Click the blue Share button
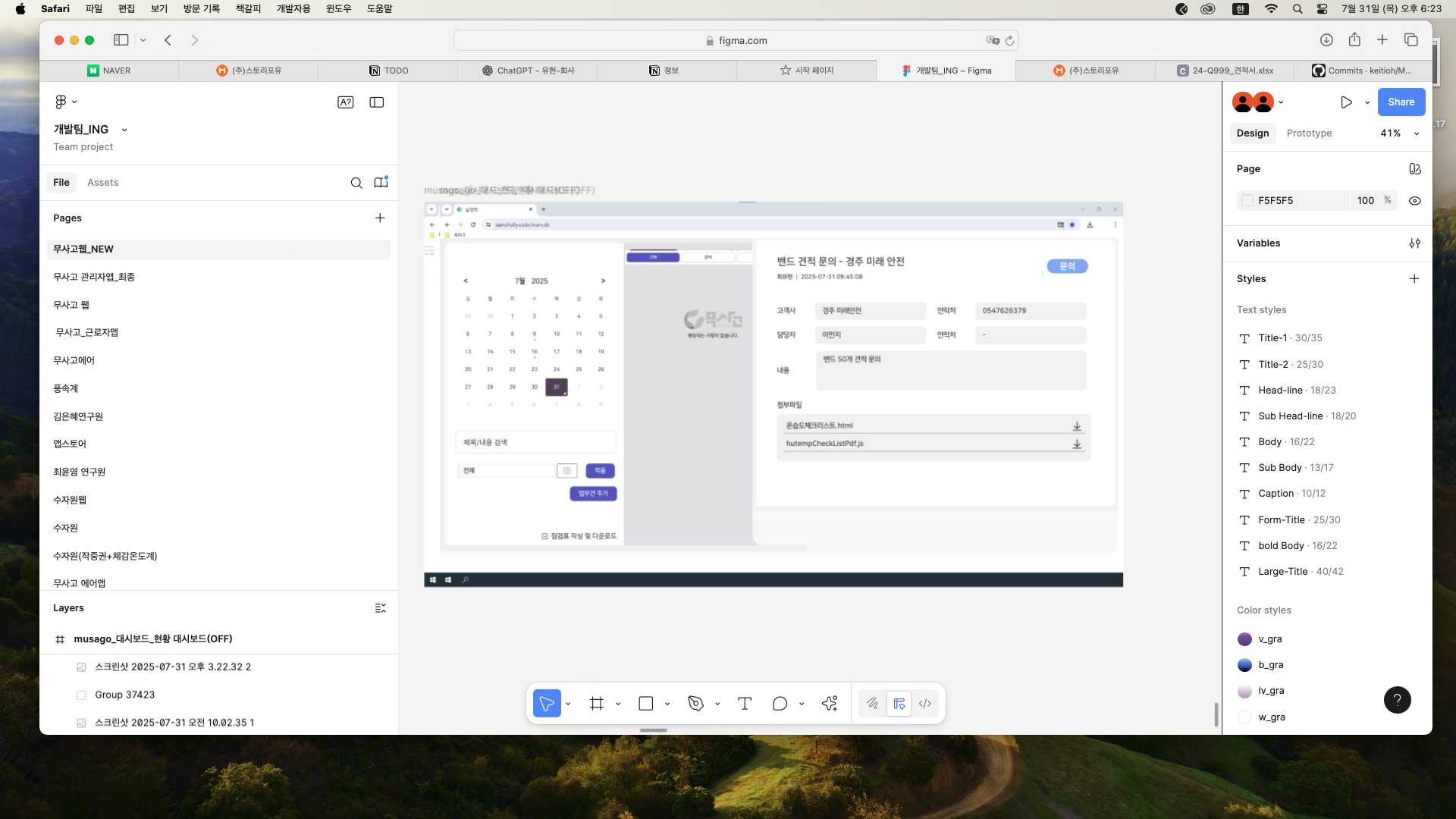Viewport: 1456px width, 819px height. pyautogui.click(x=1401, y=102)
